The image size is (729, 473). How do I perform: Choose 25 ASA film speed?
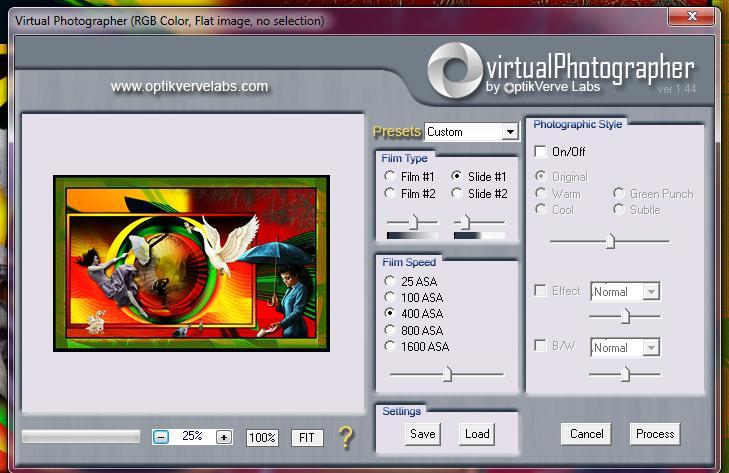(x=390, y=281)
